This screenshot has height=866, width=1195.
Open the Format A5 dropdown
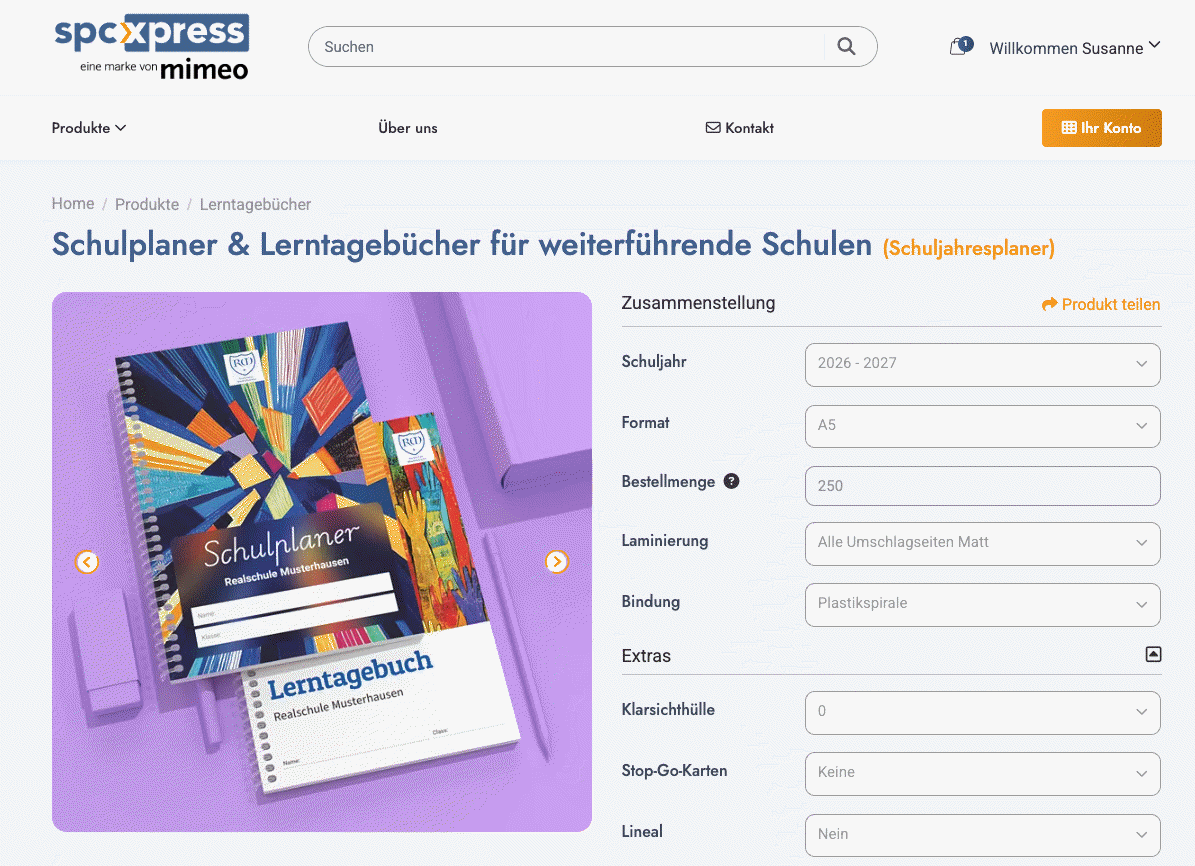click(982, 426)
